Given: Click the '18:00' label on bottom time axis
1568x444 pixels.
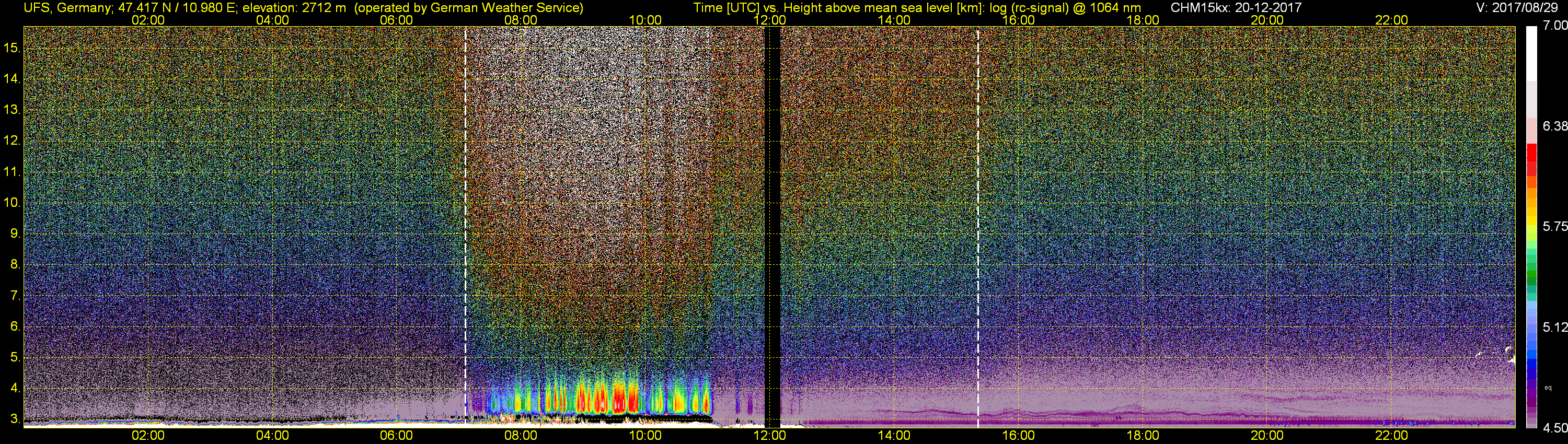Looking at the screenshot, I should [x=1143, y=436].
